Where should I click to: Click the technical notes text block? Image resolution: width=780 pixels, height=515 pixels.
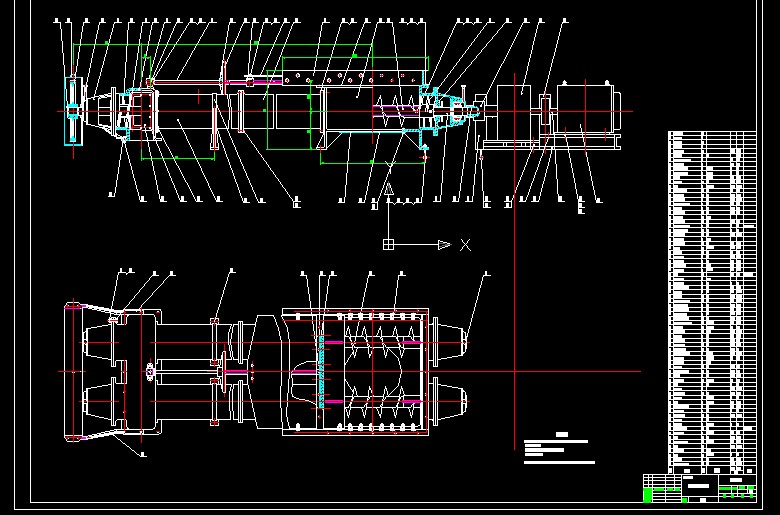point(558,450)
